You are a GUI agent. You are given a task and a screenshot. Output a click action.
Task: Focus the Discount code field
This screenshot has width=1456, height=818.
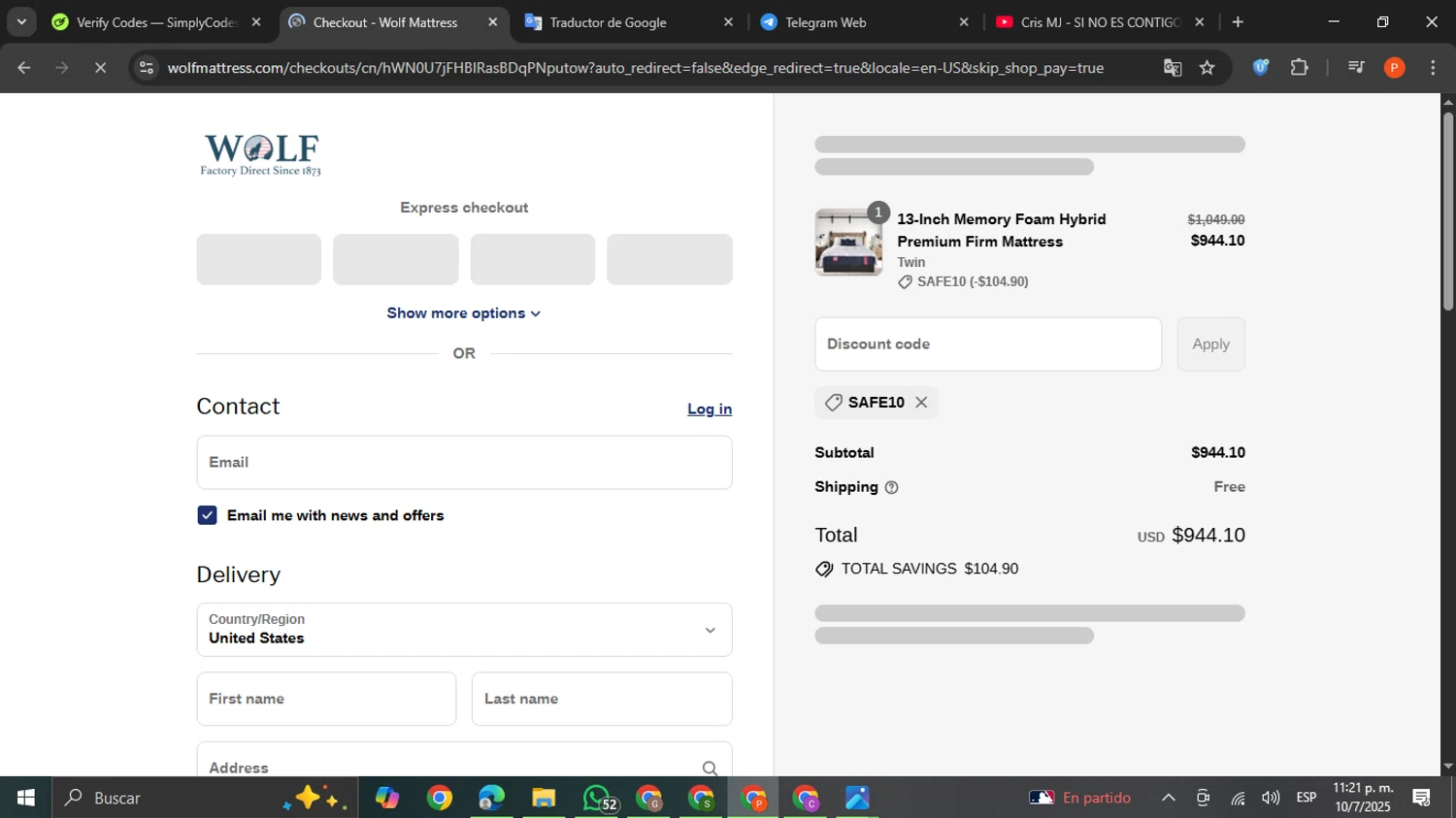tap(988, 344)
